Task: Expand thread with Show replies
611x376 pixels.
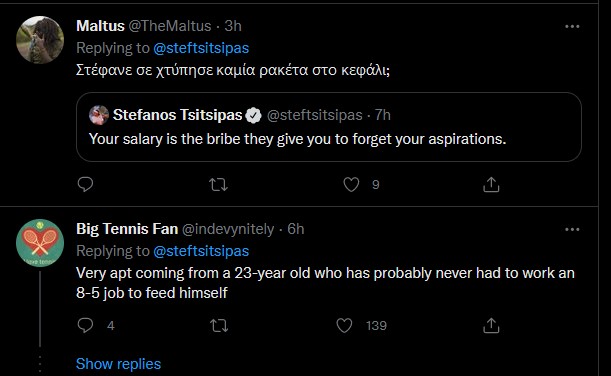Action: (118, 364)
